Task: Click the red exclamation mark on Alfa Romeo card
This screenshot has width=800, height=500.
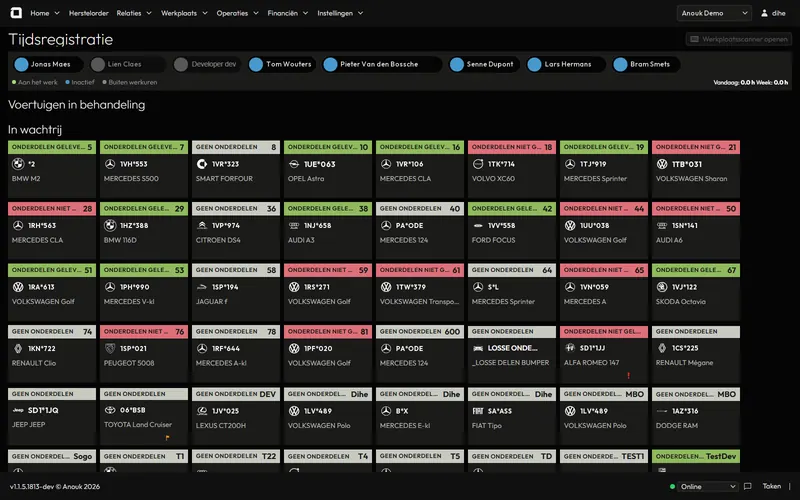Action: pyautogui.click(x=629, y=376)
